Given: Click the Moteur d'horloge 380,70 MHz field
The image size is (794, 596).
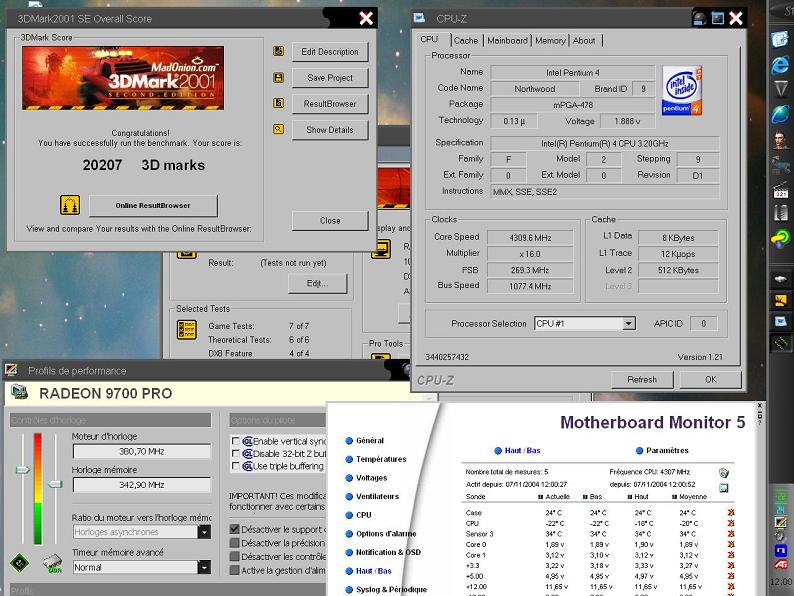Looking at the screenshot, I should (142, 451).
